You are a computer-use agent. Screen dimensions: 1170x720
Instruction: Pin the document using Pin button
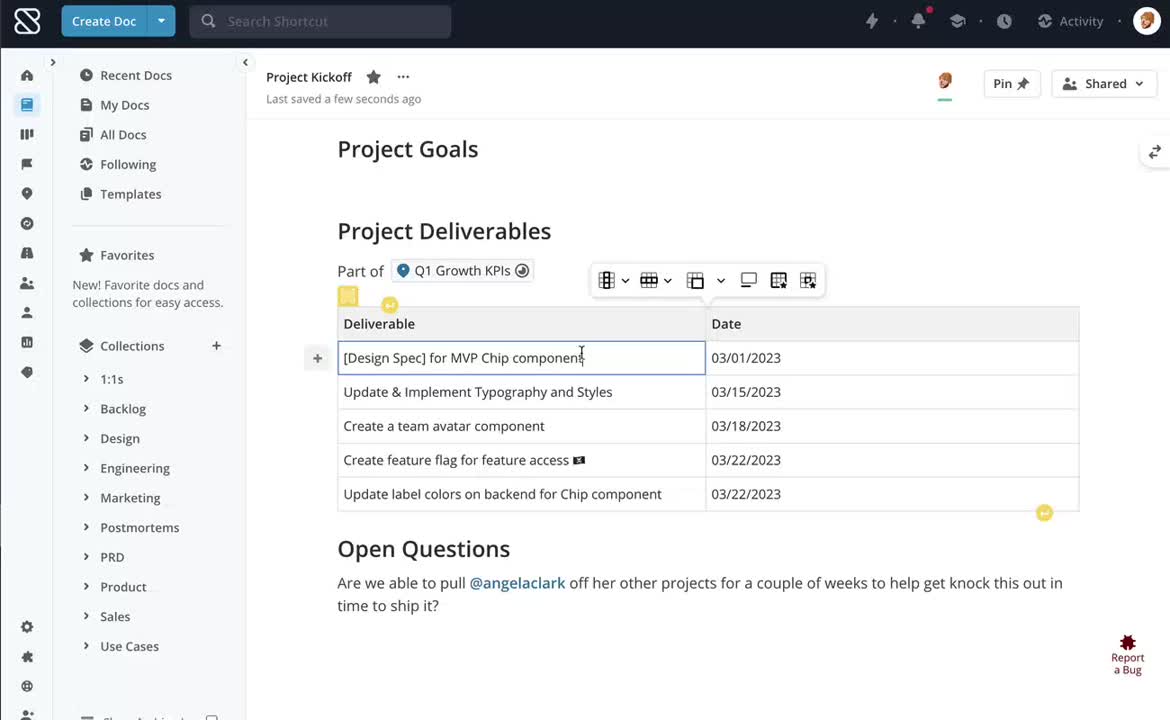[x=1011, y=83]
